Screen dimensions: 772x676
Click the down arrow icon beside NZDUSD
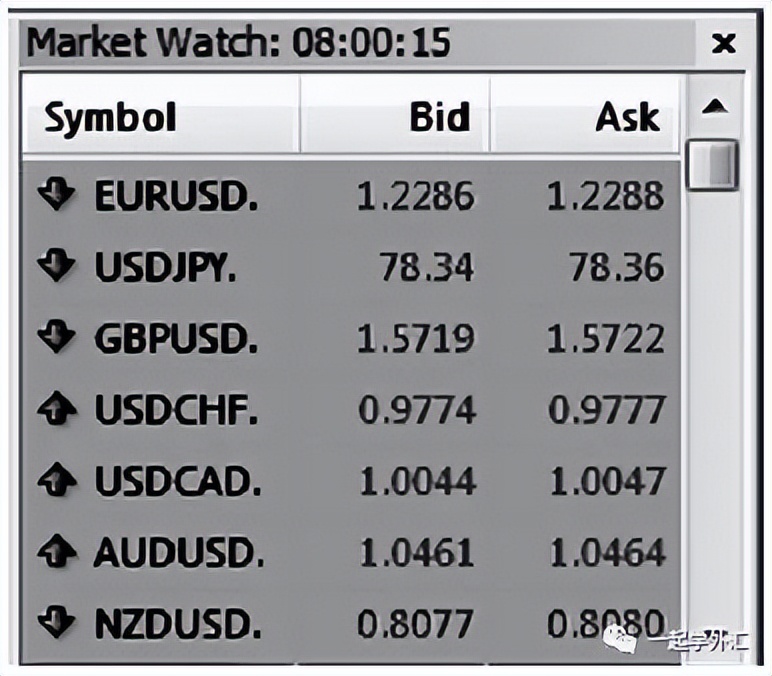[56, 624]
